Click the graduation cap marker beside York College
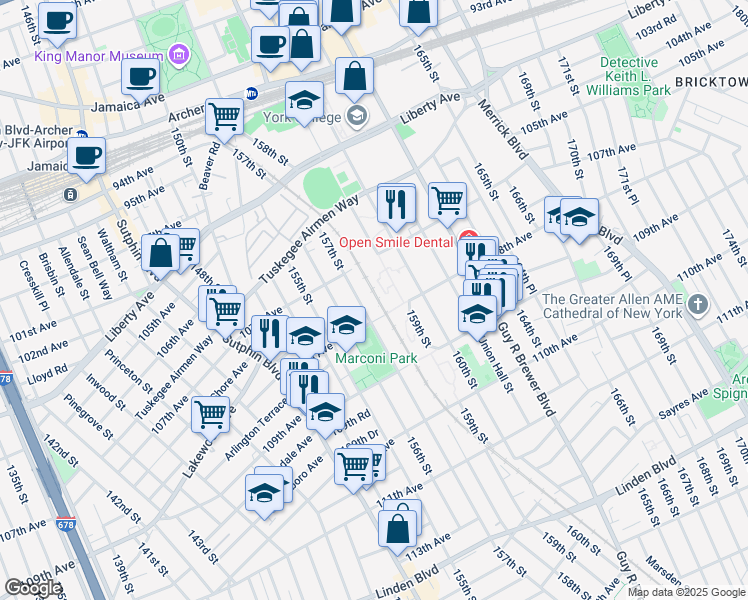748x600 pixels. tap(305, 100)
